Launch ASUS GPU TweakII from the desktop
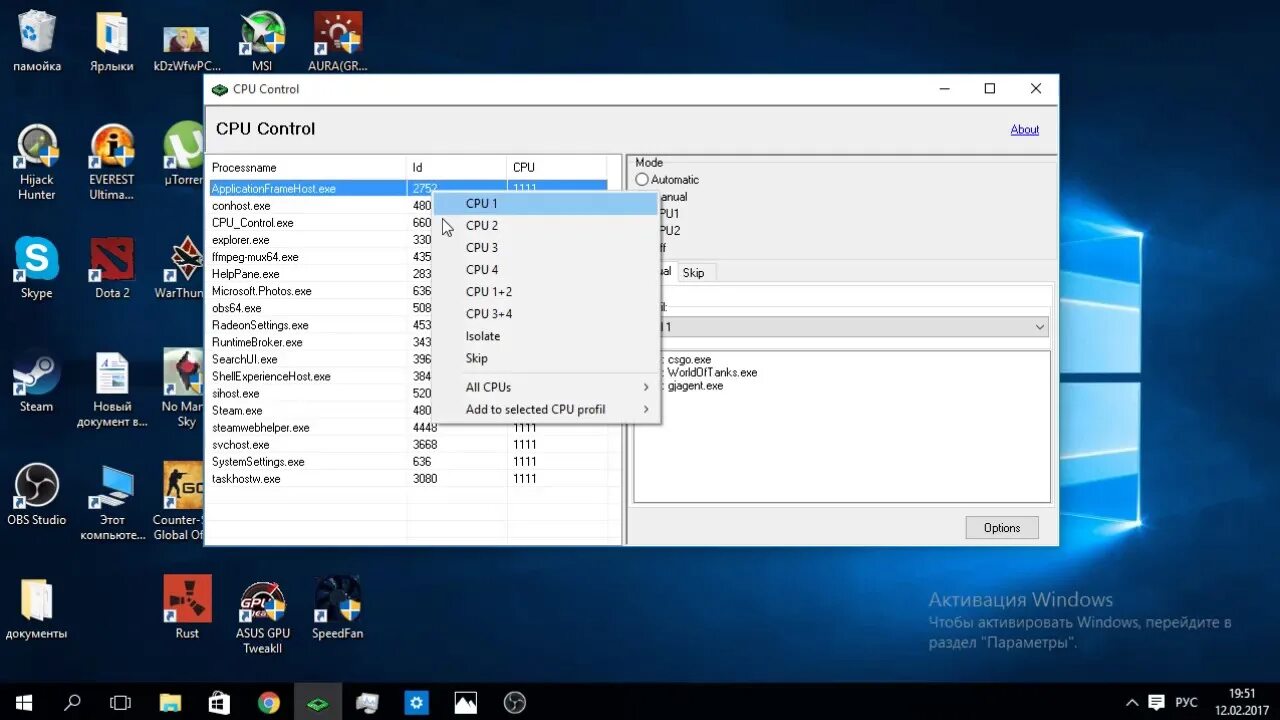Image resolution: width=1280 pixels, height=720 pixels. 263,617
